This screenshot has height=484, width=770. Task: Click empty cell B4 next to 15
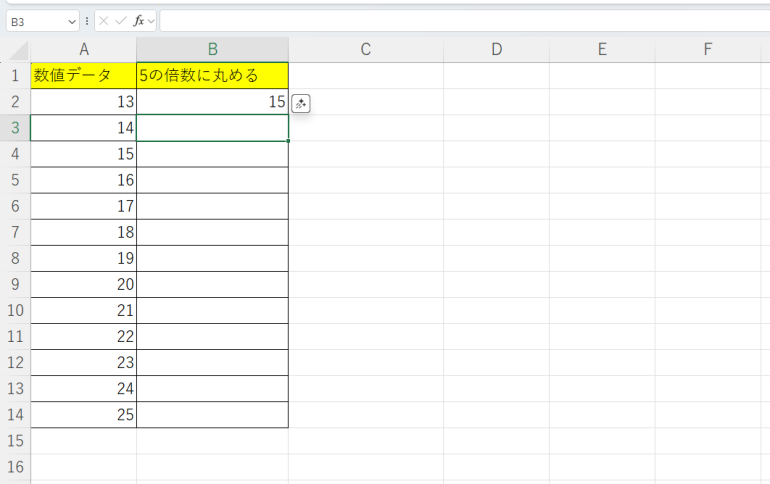pyautogui.click(x=212, y=154)
